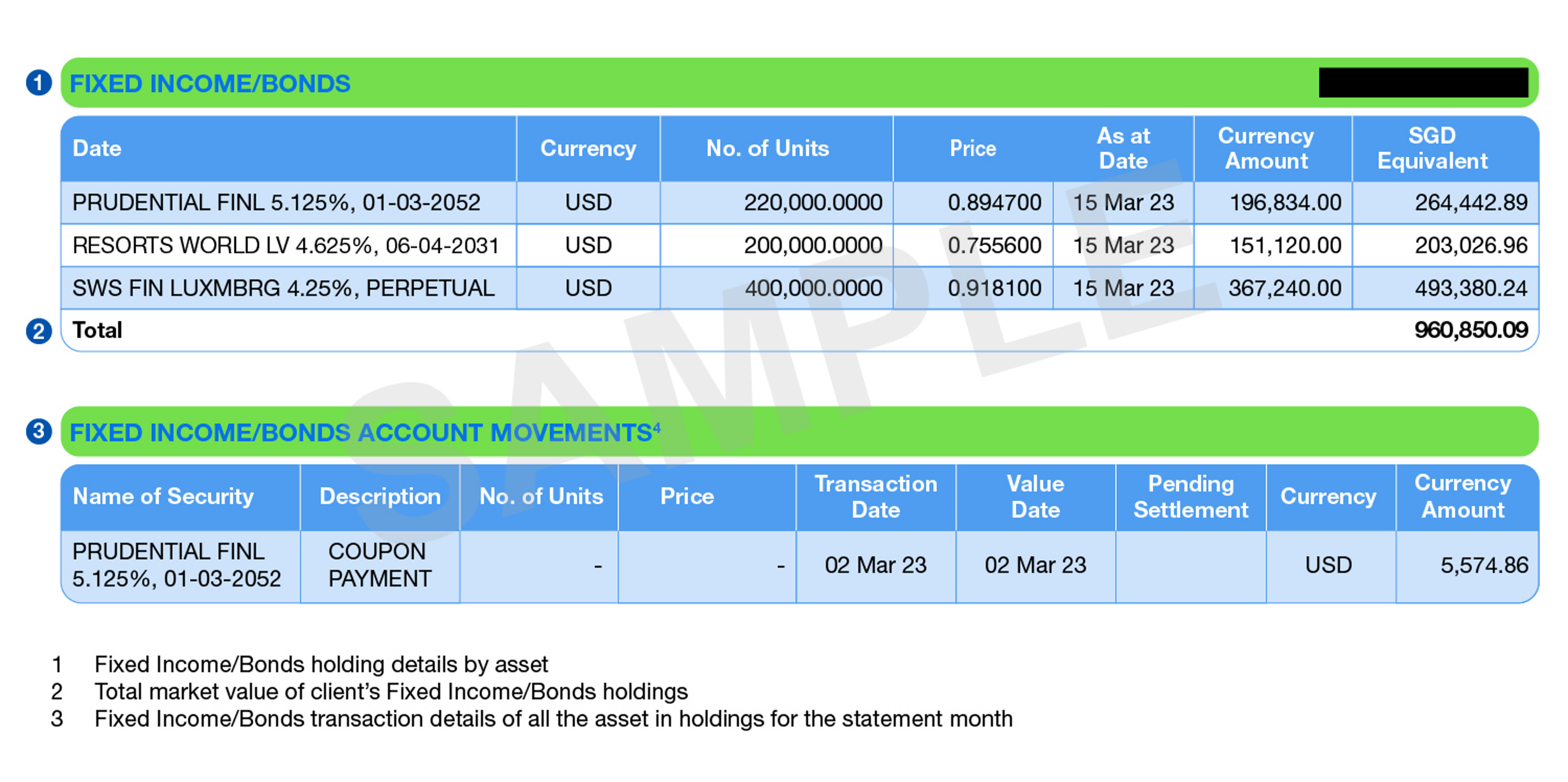Click the 15 Mar 23 date in Prudential row
1568x782 pixels.
tap(1123, 203)
